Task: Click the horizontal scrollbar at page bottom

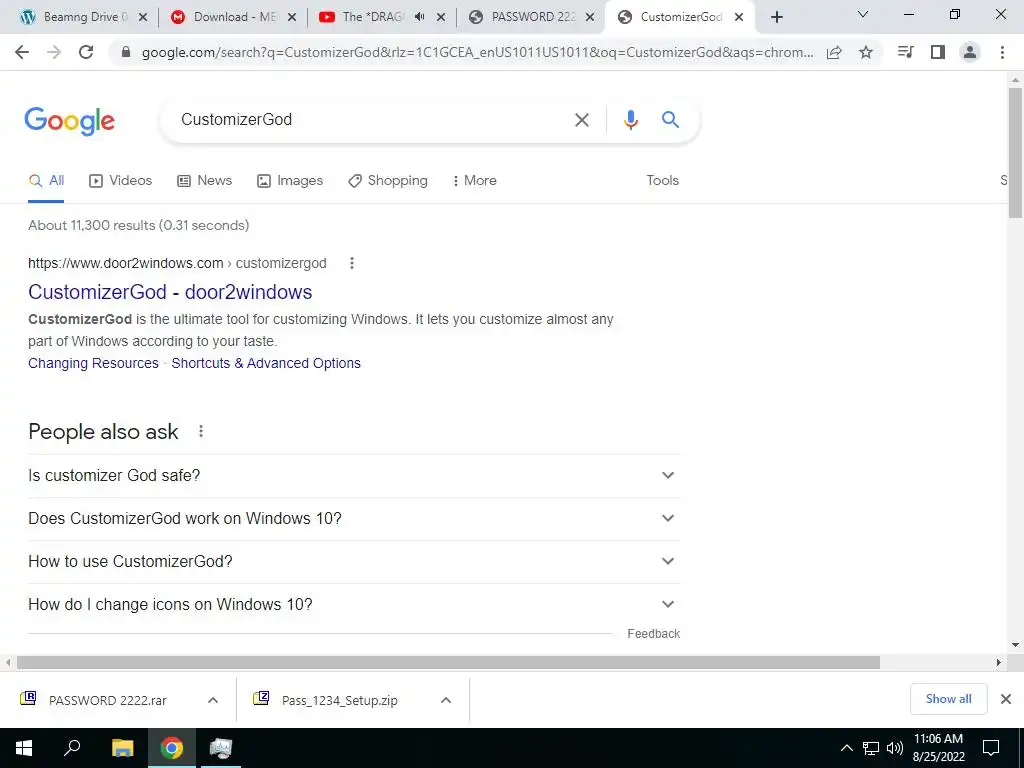Action: pyautogui.click(x=448, y=663)
